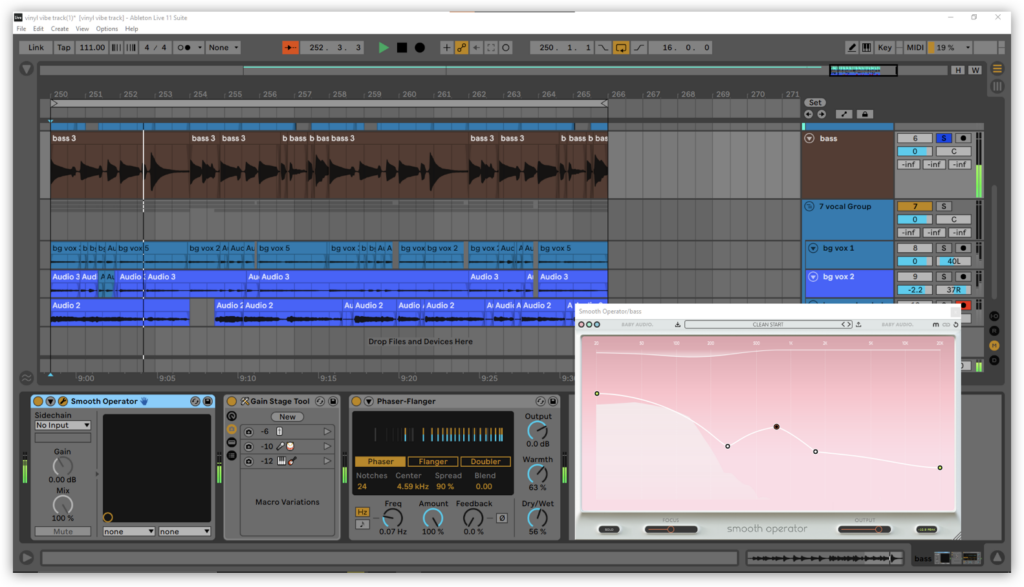The image size is (1024, 587).
Task: Click the Punch-In switch
Action: tap(603, 48)
